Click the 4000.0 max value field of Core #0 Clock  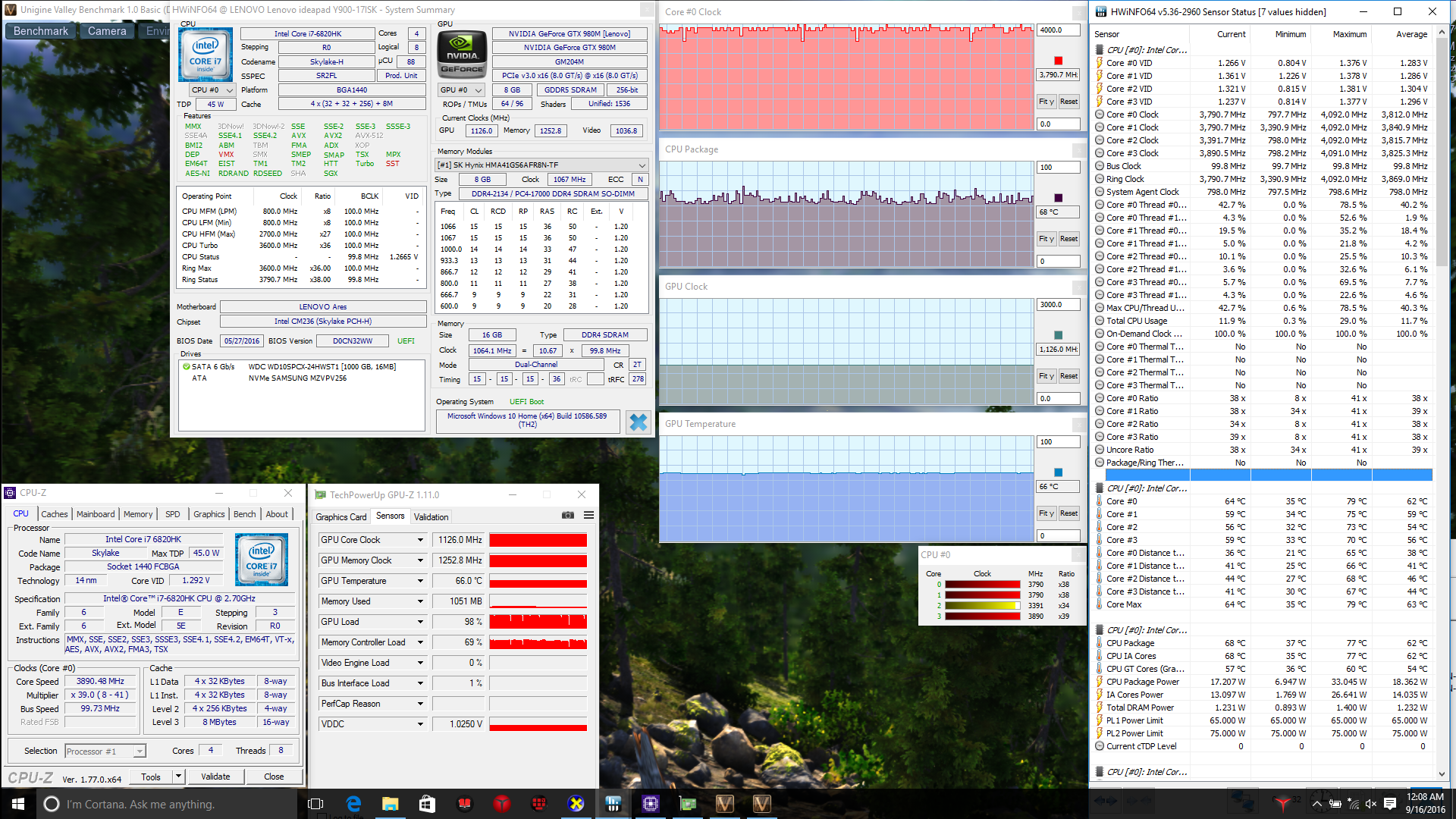click(x=1057, y=30)
